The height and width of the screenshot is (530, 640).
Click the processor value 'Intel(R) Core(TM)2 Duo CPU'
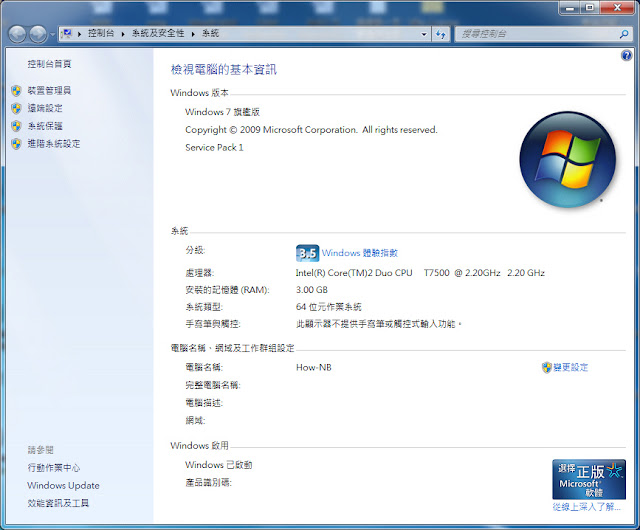(x=354, y=273)
